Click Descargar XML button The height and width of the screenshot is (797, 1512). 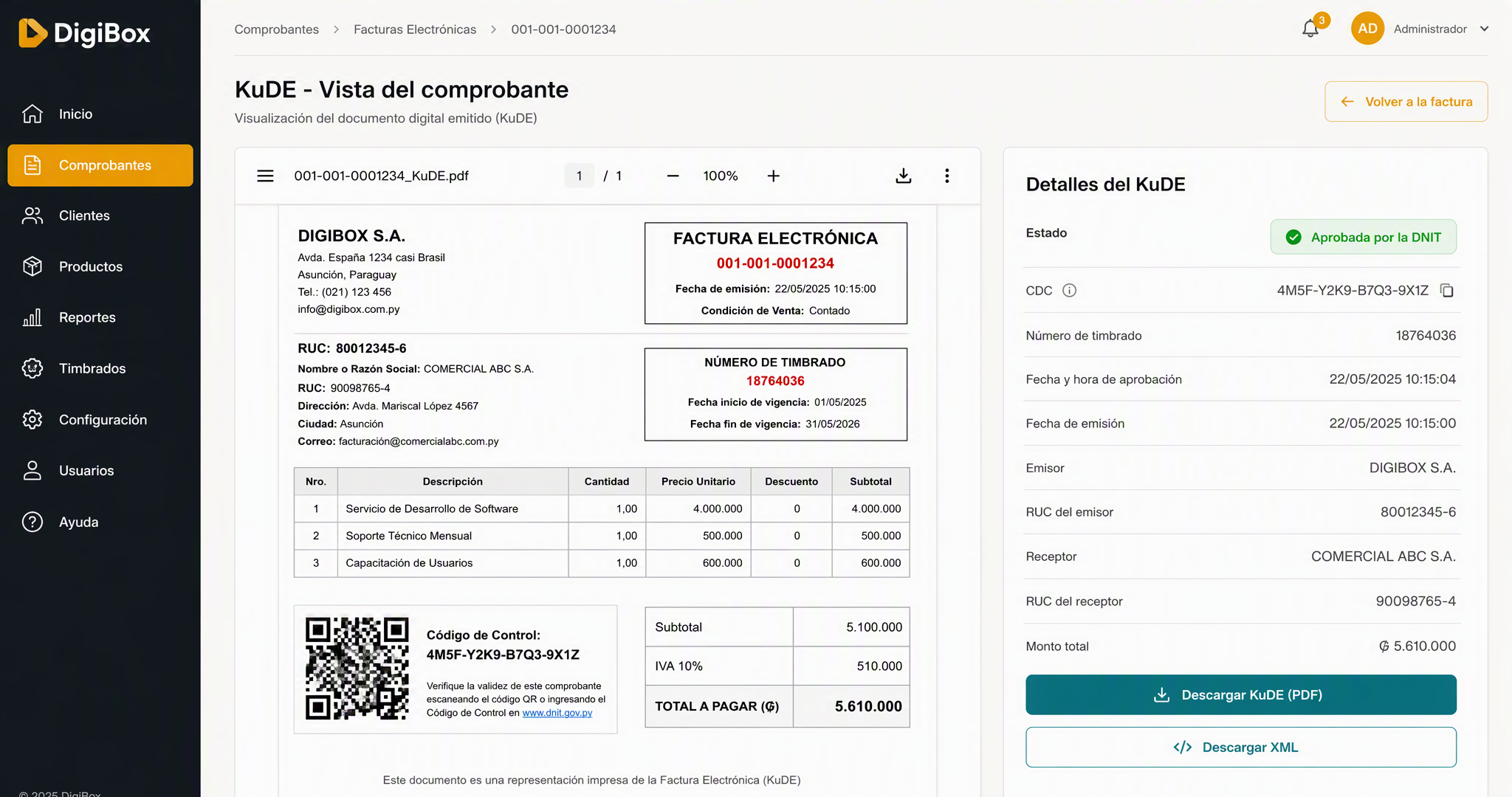click(x=1240, y=747)
